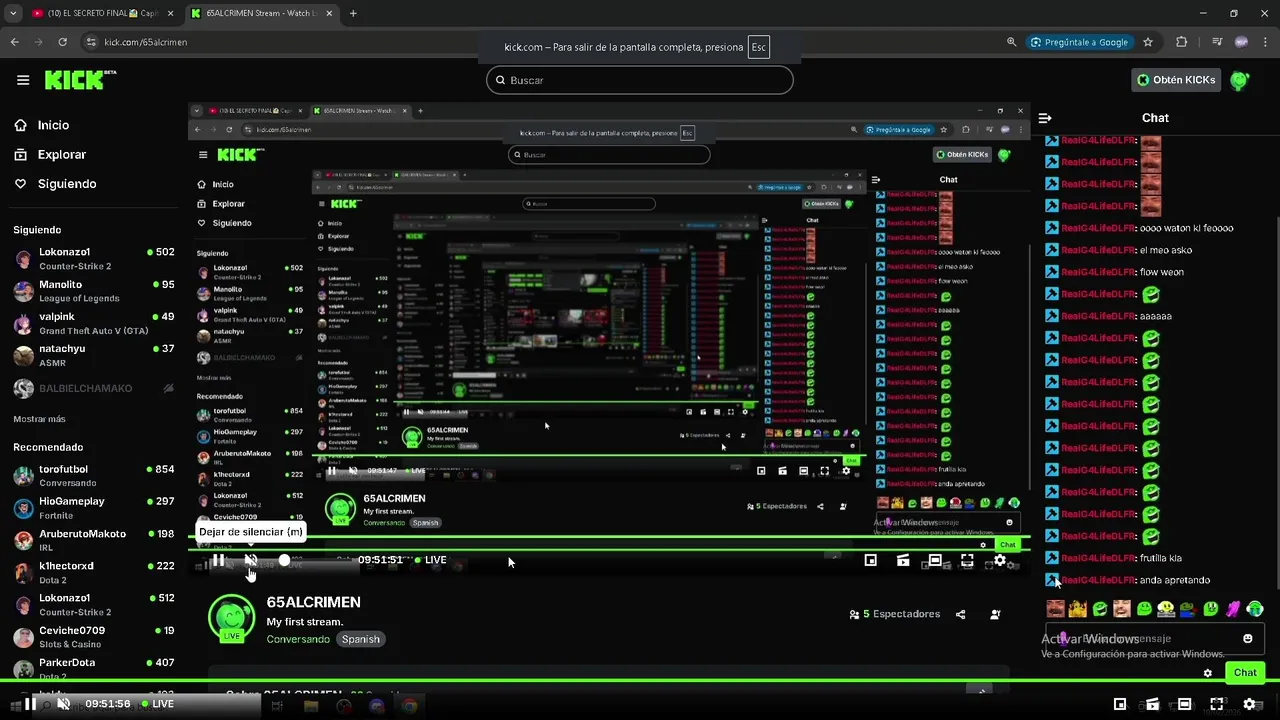Focus the Kick Buscar search field

(640, 80)
